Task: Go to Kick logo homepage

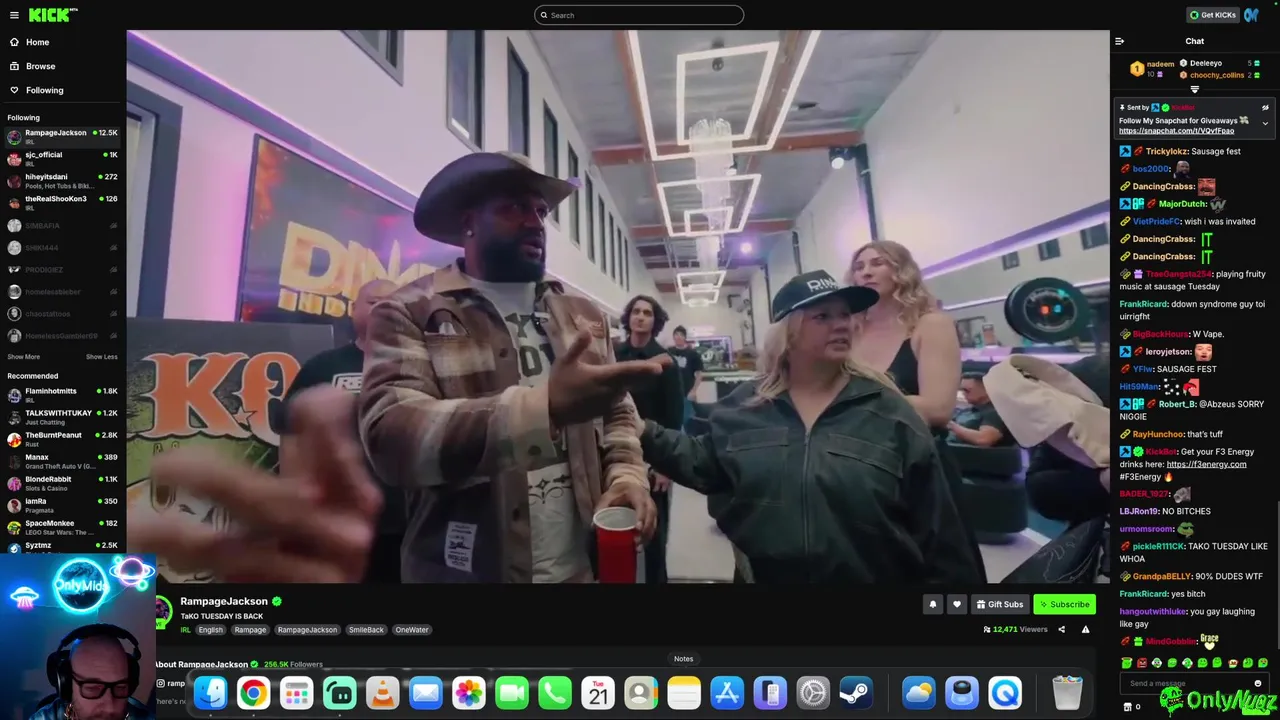Action: point(52,15)
